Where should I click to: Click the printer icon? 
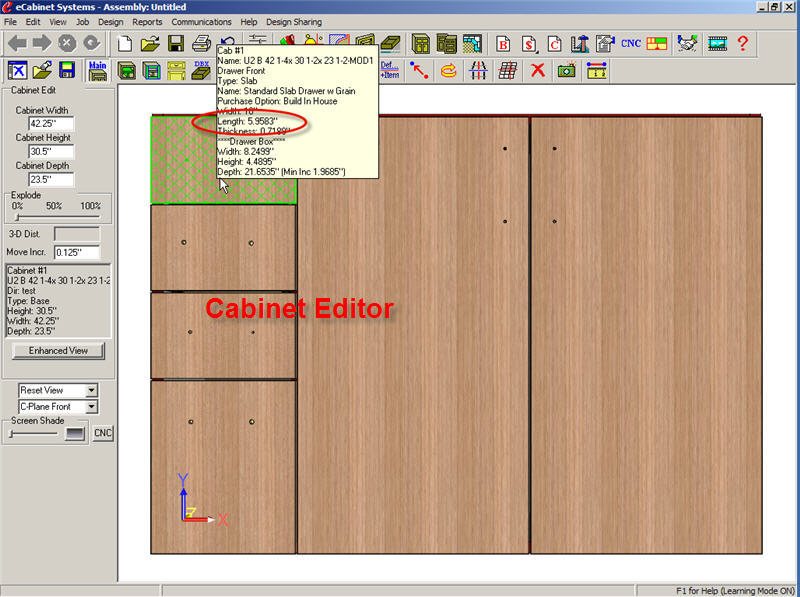coord(202,43)
